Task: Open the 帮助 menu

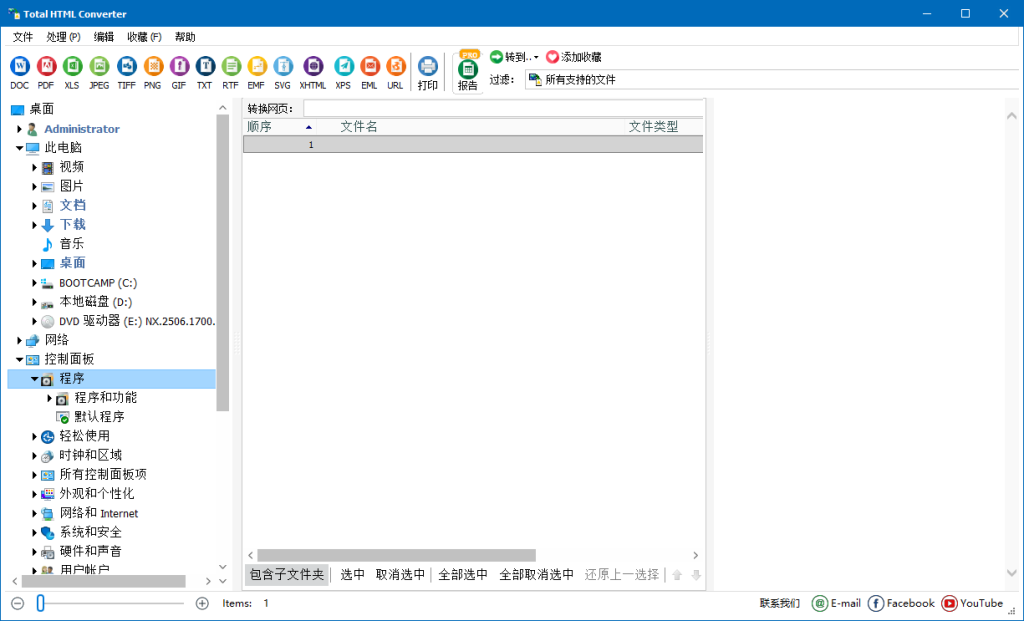Action: [x=185, y=37]
